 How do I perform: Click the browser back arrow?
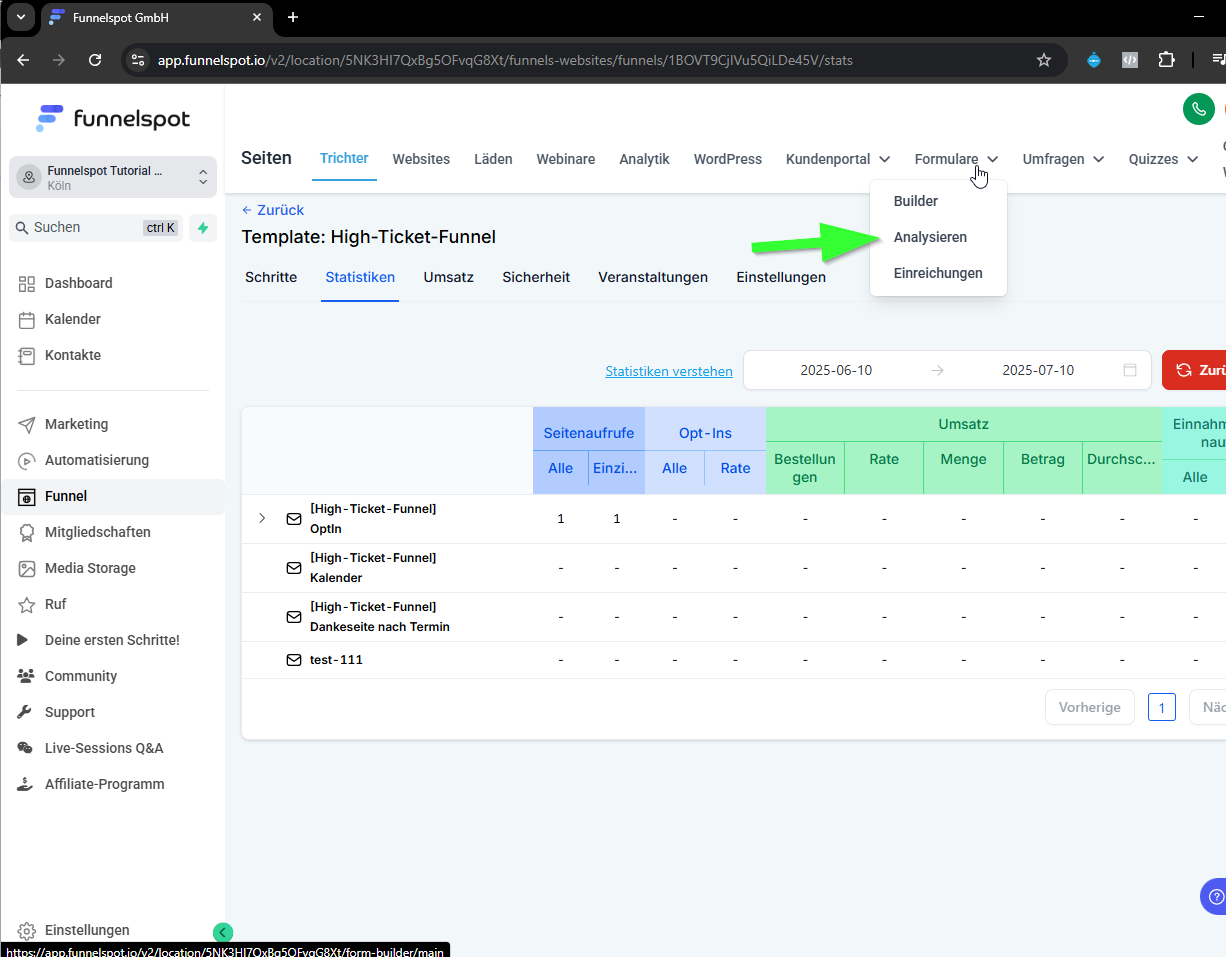pos(24,60)
